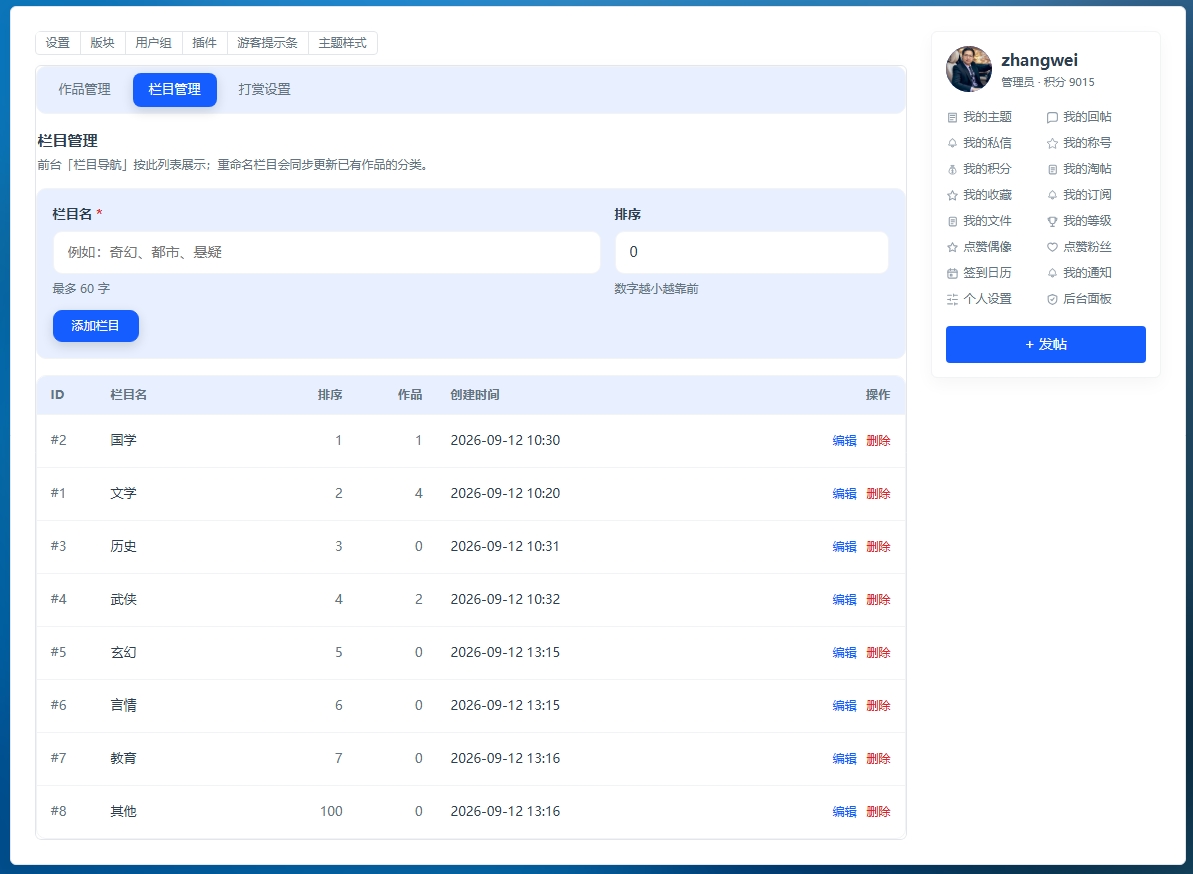The height and width of the screenshot is (874, 1193).
Task: Open the 用户组 admin tab
Action: pyautogui.click(x=154, y=43)
